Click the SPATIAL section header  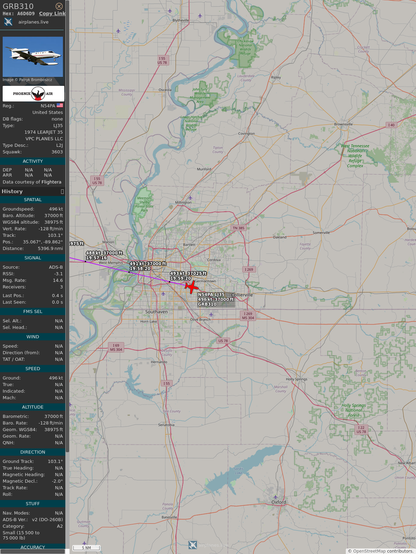pyautogui.click(x=33, y=200)
